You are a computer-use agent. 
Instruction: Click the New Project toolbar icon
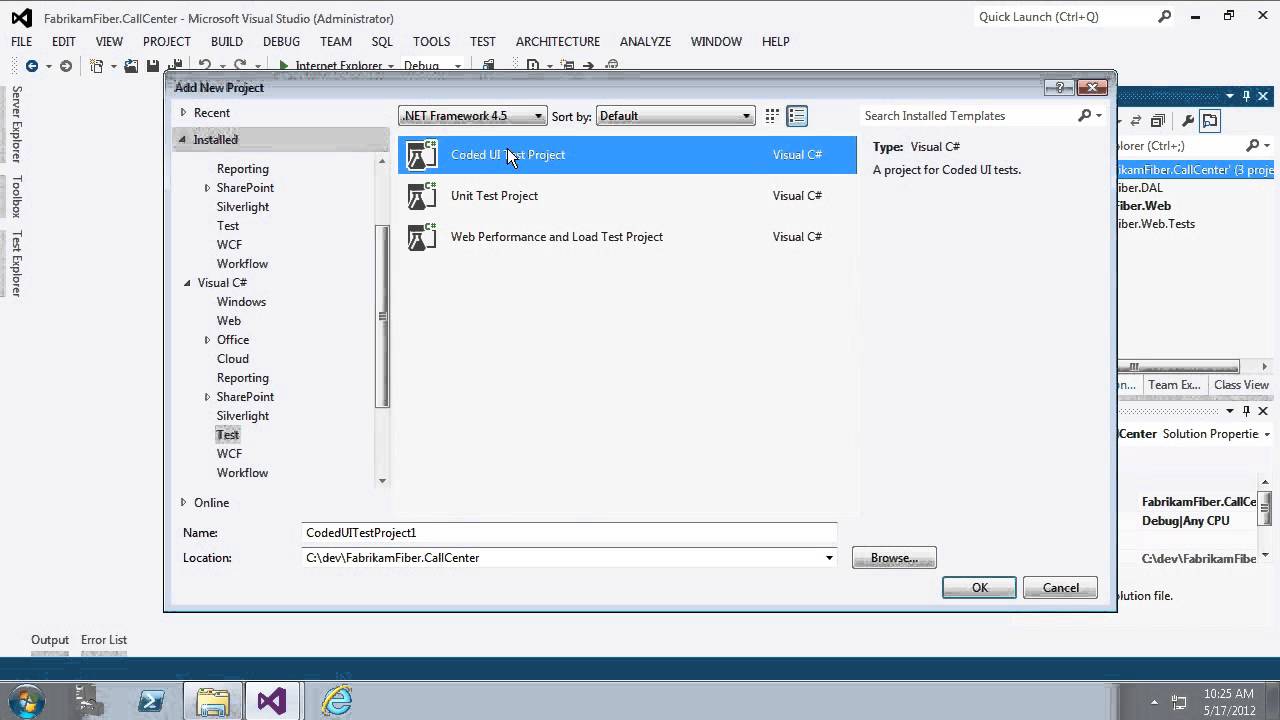97,66
